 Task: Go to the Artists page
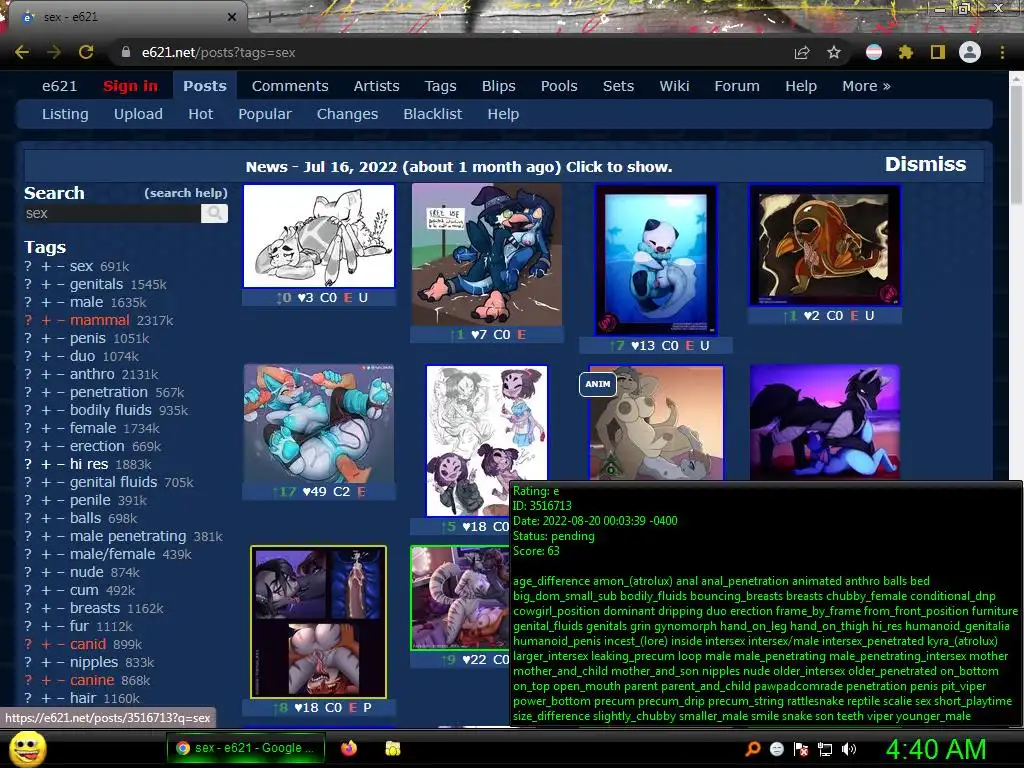pos(376,86)
